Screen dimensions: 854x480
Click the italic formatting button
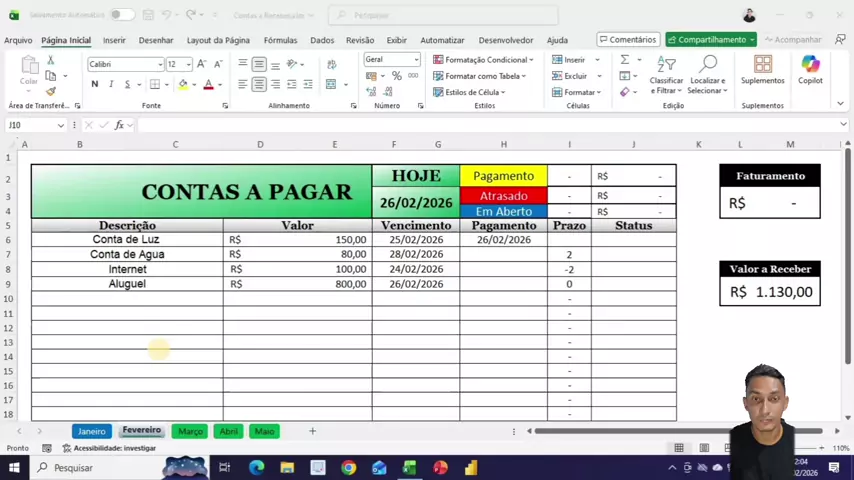(111, 85)
